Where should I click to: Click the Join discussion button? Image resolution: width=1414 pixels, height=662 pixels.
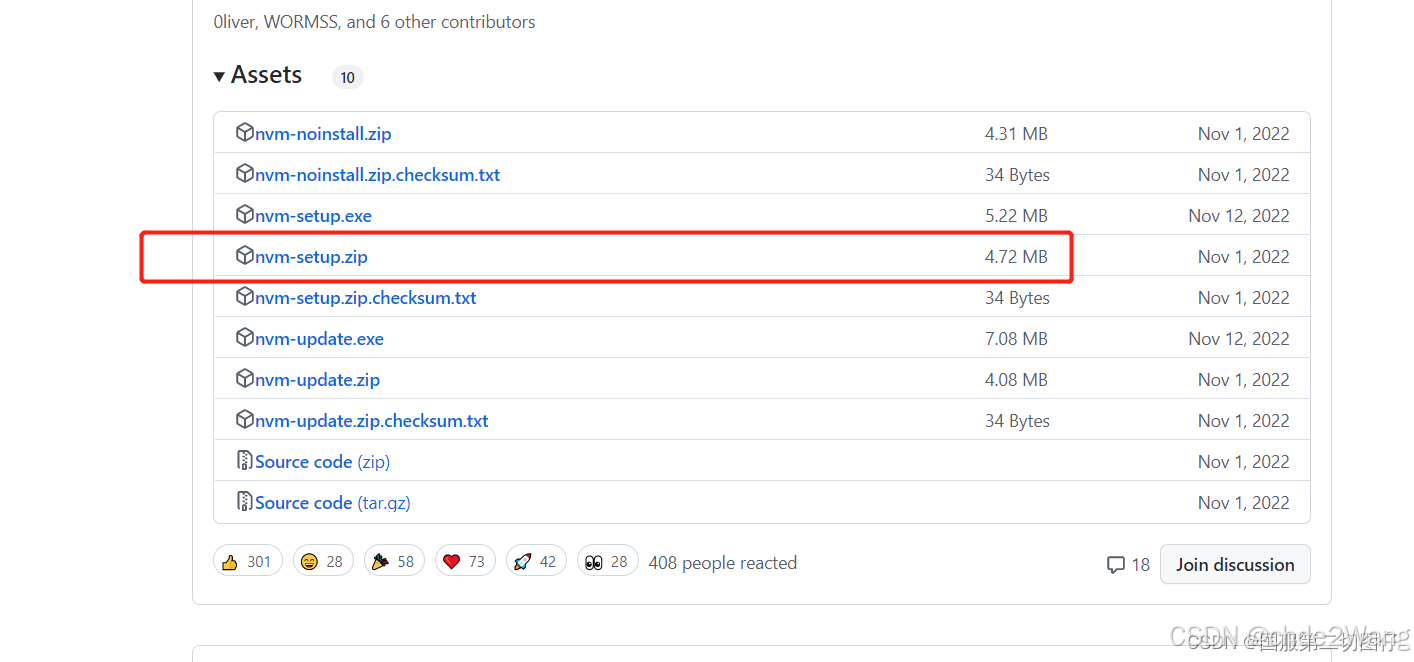(x=1235, y=565)
